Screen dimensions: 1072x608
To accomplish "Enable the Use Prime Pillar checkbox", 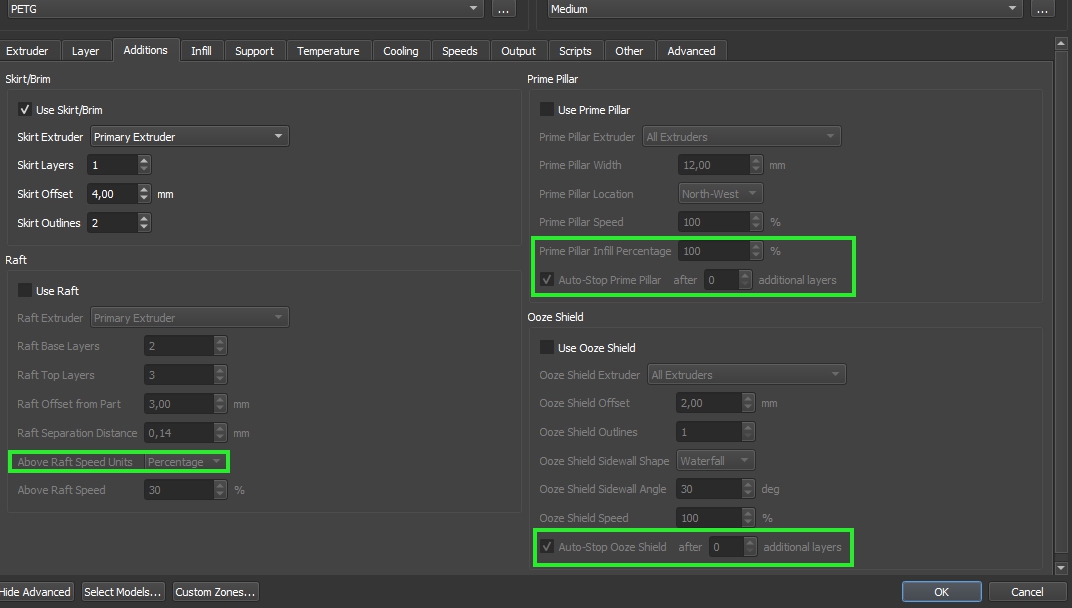I will click(547, 110).
